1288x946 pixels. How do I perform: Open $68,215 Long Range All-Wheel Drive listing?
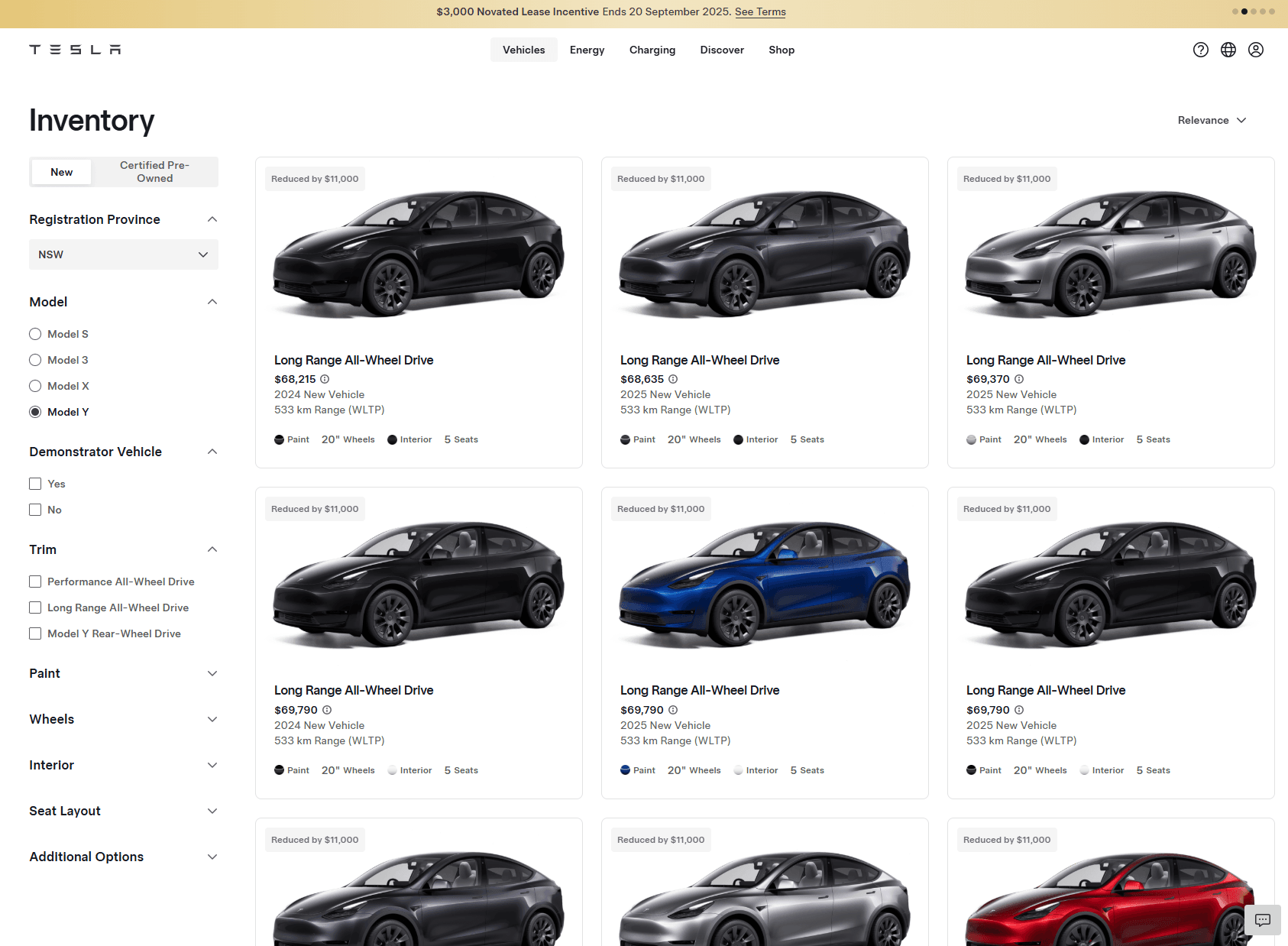tap(354, 360)
